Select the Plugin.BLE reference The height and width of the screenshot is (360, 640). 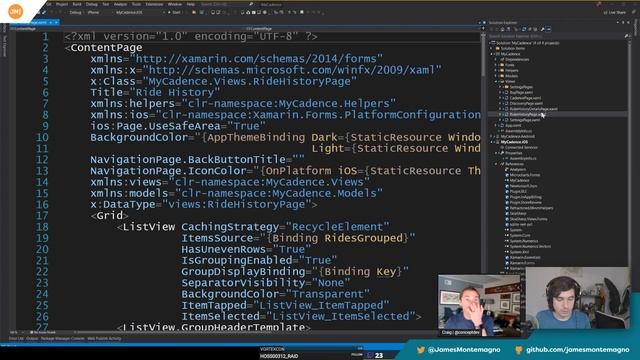[x=518, y=191]
